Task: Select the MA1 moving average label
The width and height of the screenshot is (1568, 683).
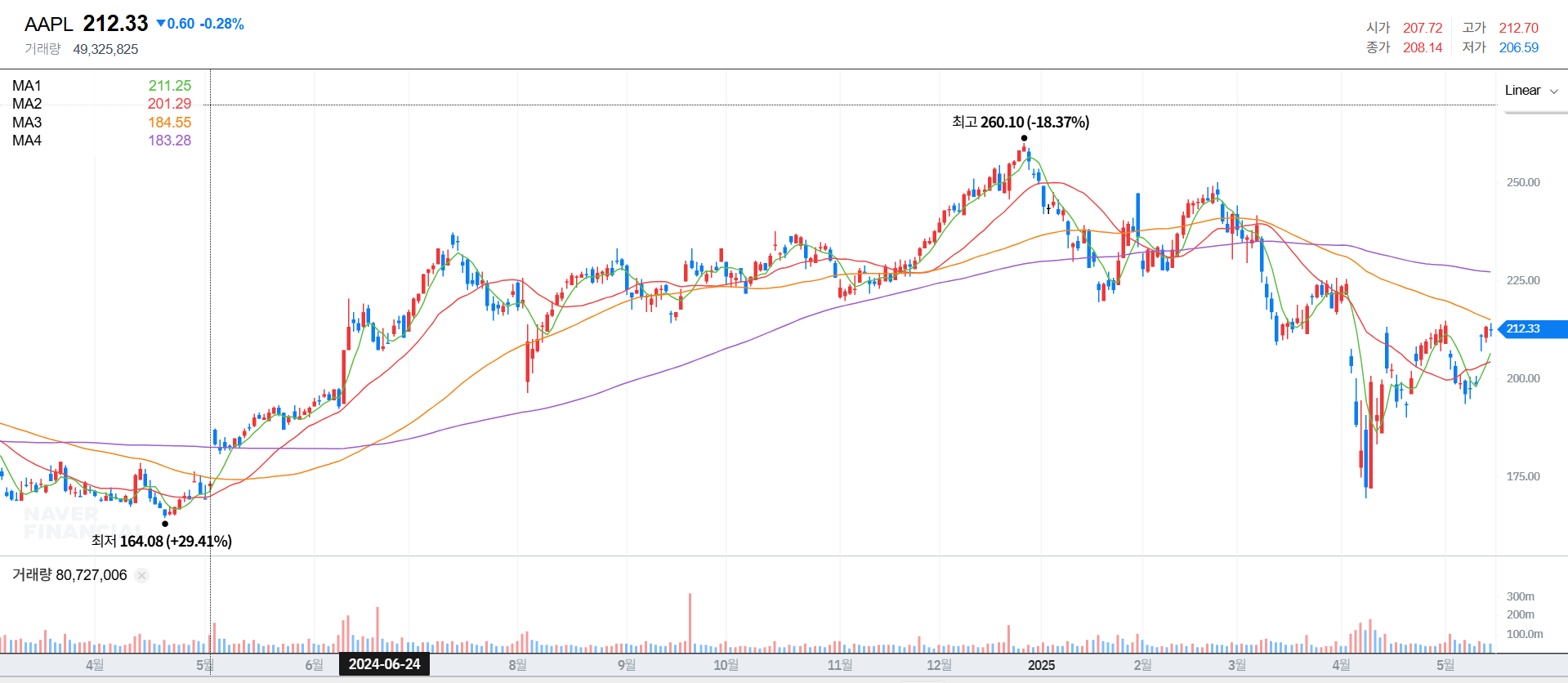Action: [x=27, y=86]
